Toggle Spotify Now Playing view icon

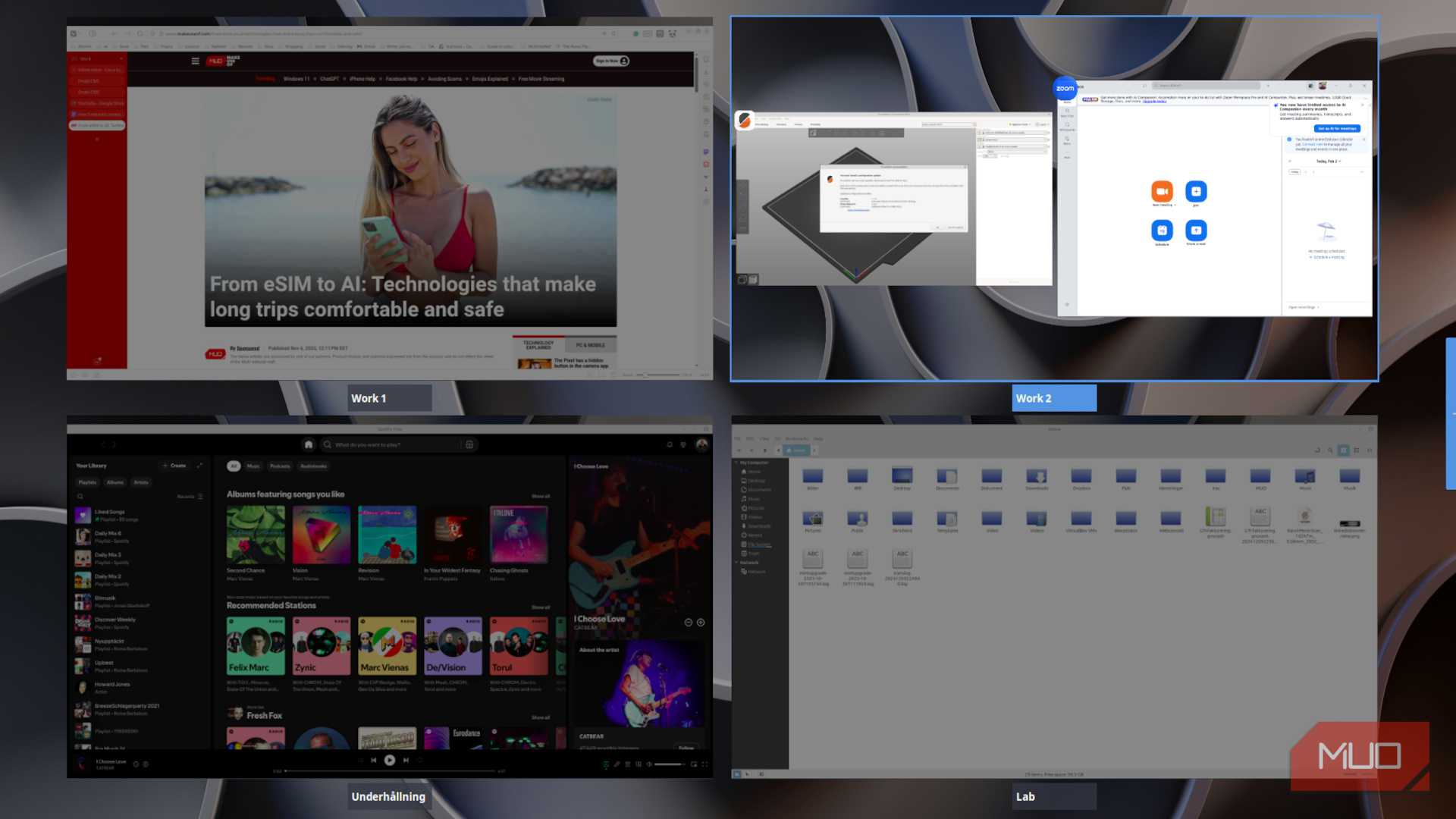click(x=605, y=764)
